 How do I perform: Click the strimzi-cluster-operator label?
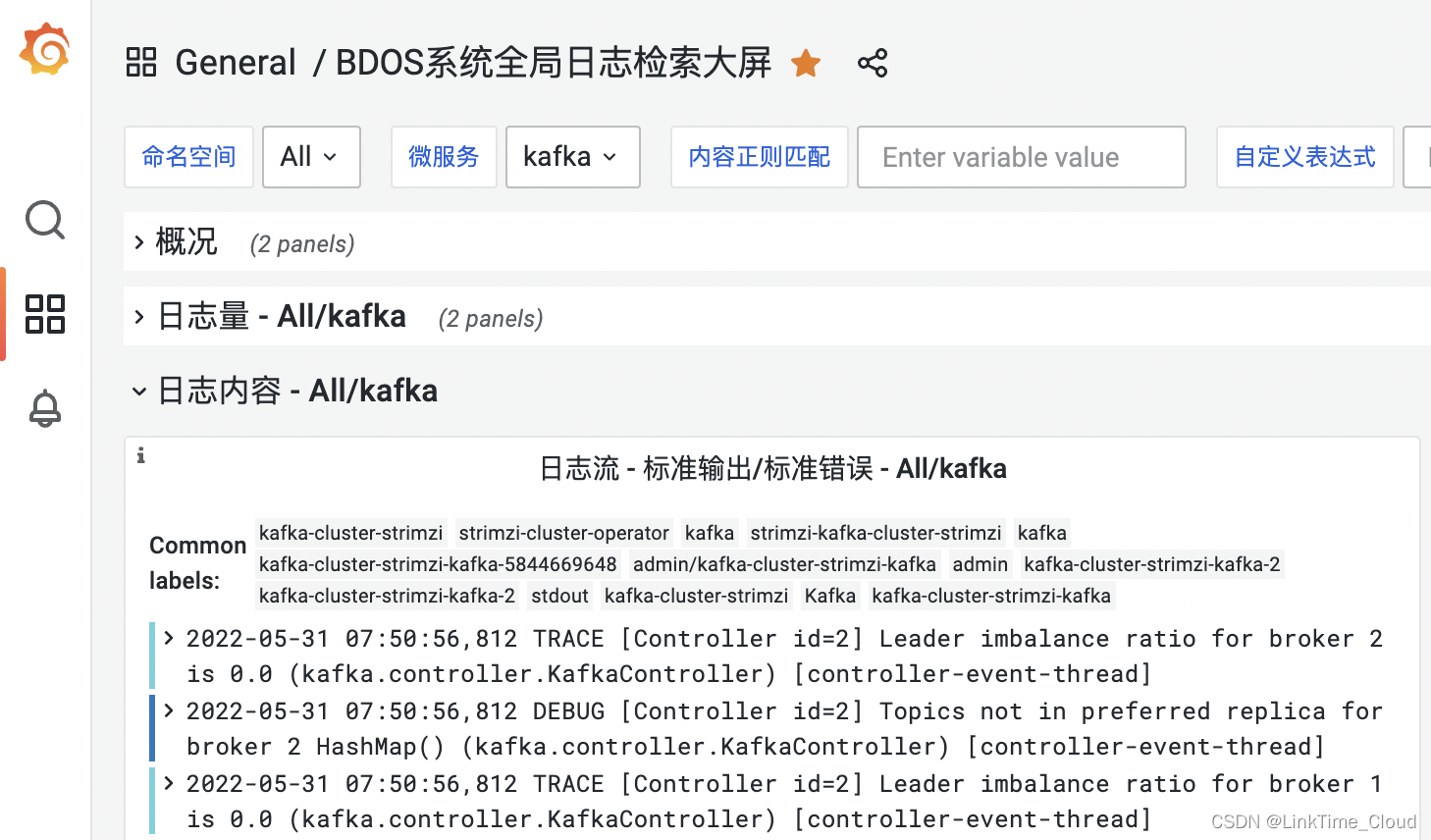point(564,533)
